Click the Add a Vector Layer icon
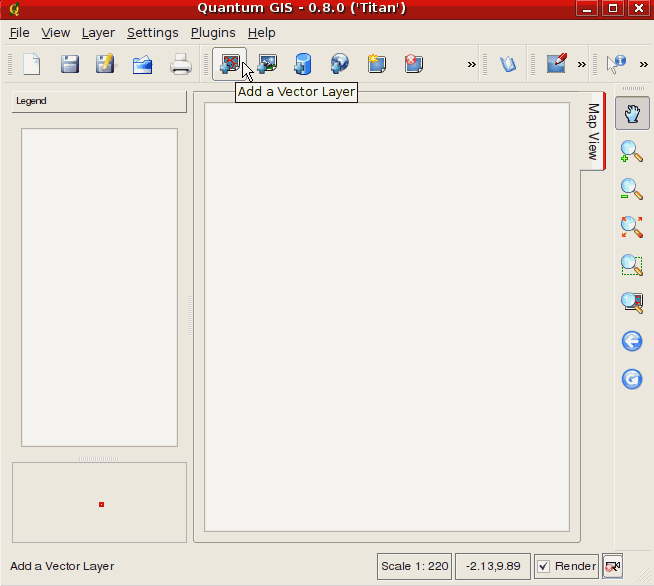The image size is (654, 586). pos(229,64)
